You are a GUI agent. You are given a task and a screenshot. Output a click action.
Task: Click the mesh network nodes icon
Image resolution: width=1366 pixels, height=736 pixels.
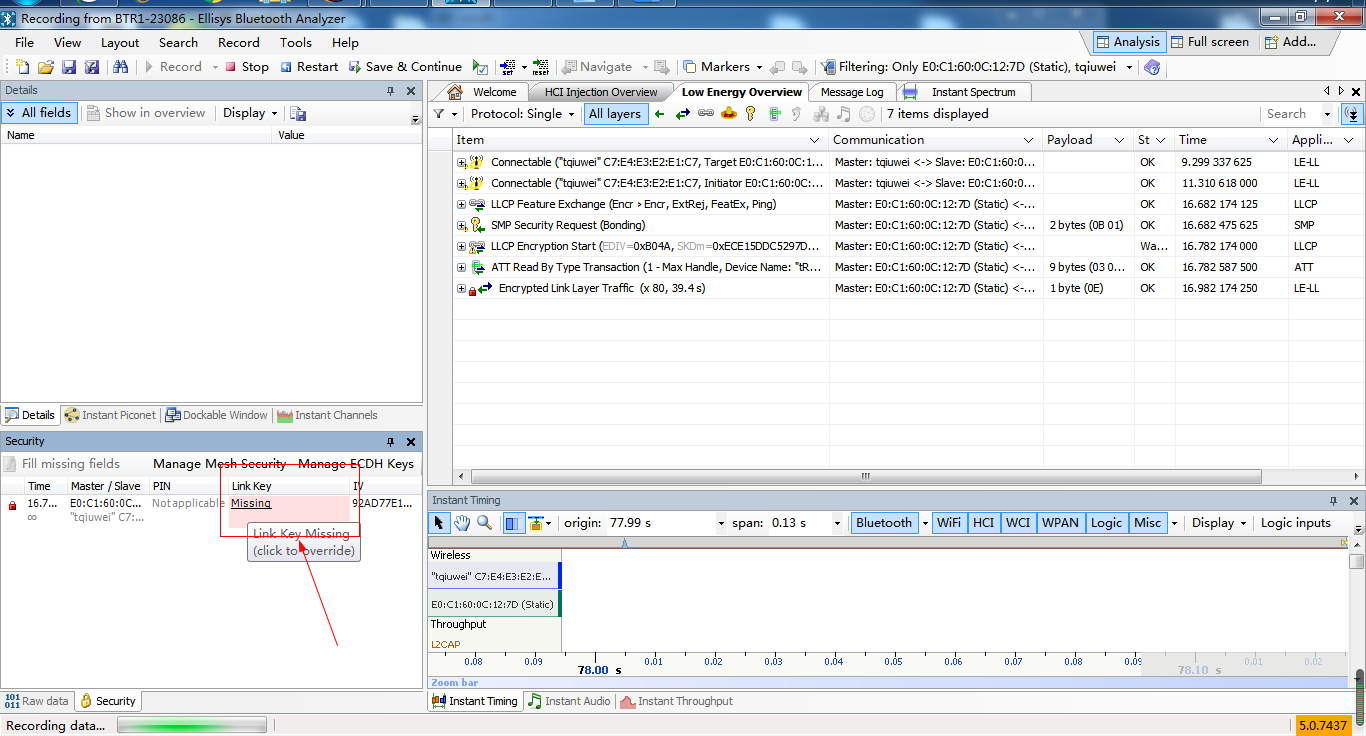[821, 114]
